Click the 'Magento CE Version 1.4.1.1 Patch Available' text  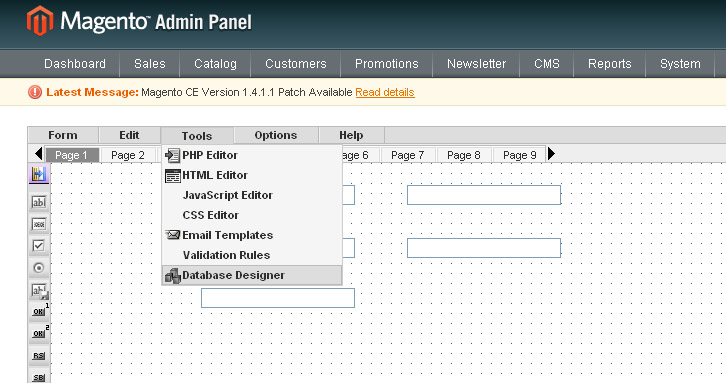tap(247, 92)
